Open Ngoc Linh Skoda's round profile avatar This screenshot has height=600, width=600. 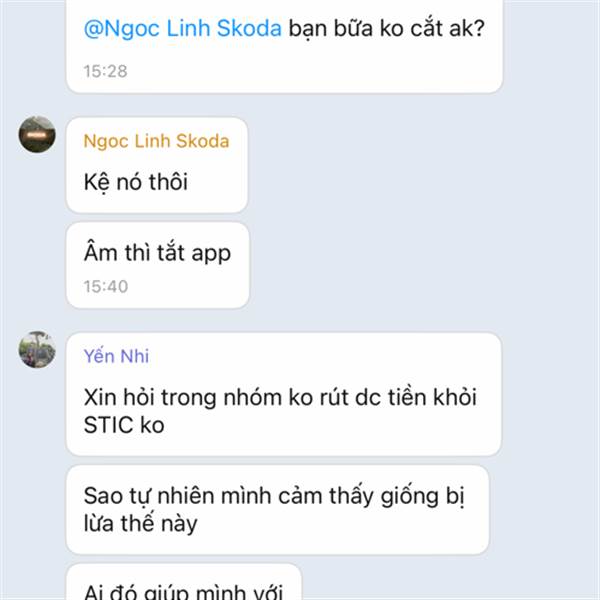point(37,135)
